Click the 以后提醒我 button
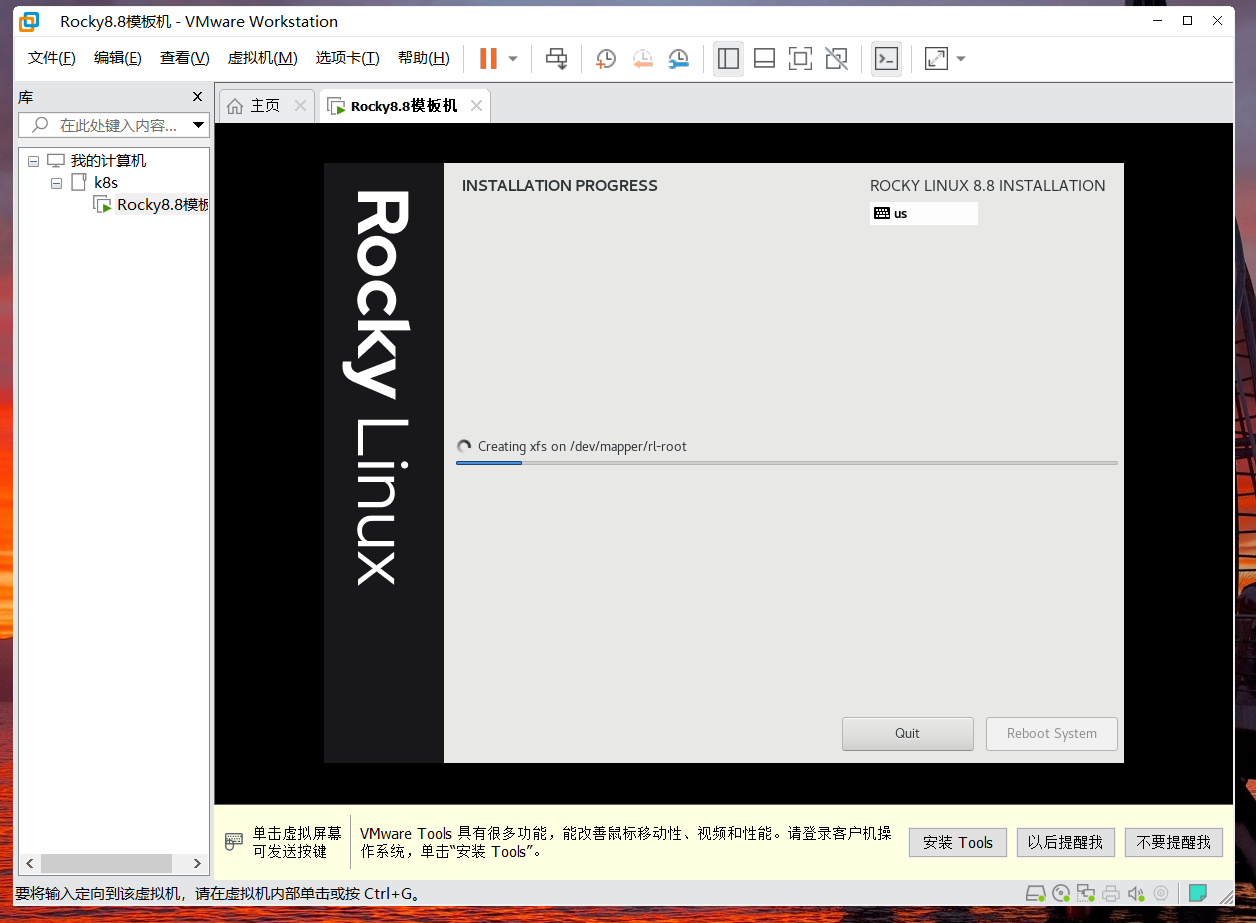The image size is (1256, 923). (1065, 843)
